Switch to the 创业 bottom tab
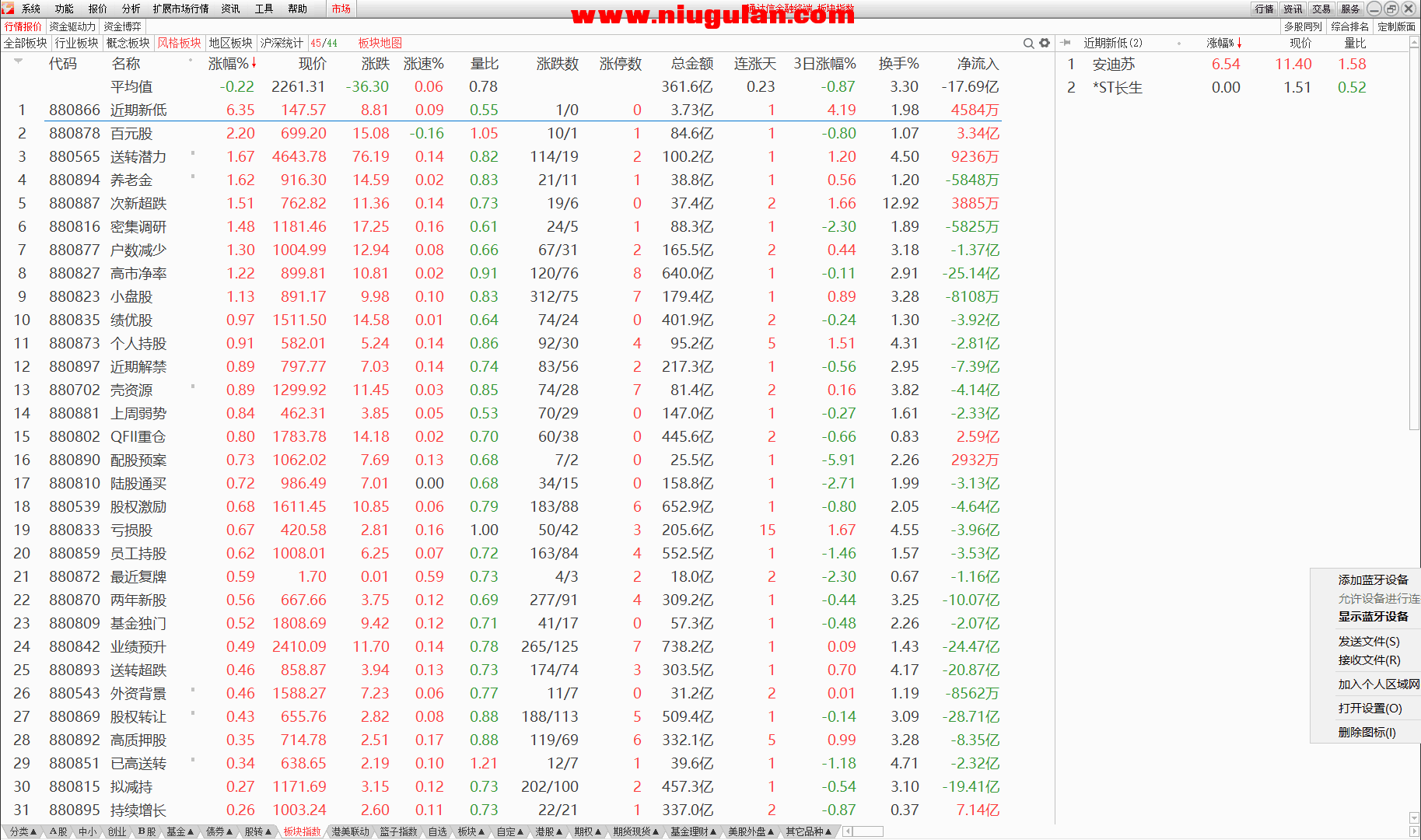Screen dimensions: 1421x840 click(117, 831)
